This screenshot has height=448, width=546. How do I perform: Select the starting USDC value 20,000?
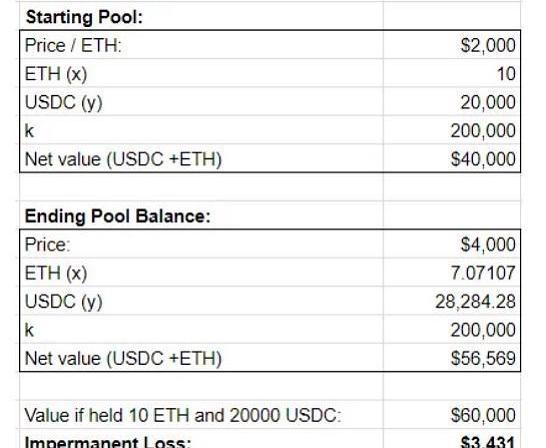[452, 102]
